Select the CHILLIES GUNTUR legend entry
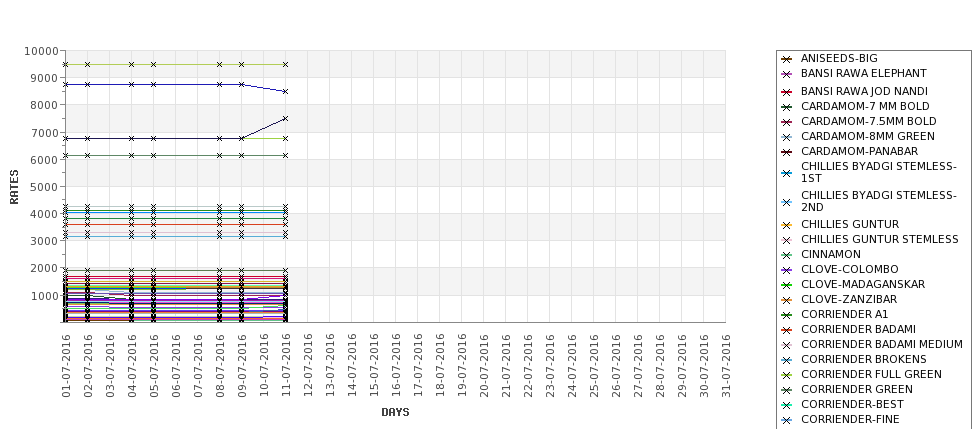 coord(840,224)
